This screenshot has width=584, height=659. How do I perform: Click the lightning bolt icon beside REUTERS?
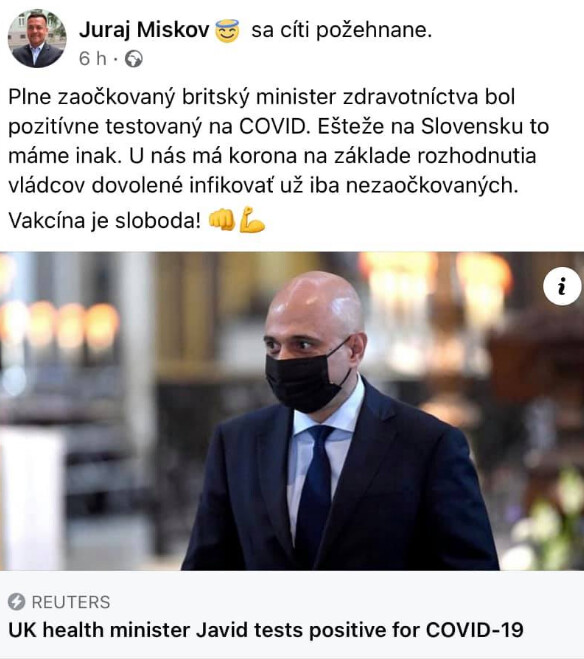pyautogui.click(x=16, y=602)
